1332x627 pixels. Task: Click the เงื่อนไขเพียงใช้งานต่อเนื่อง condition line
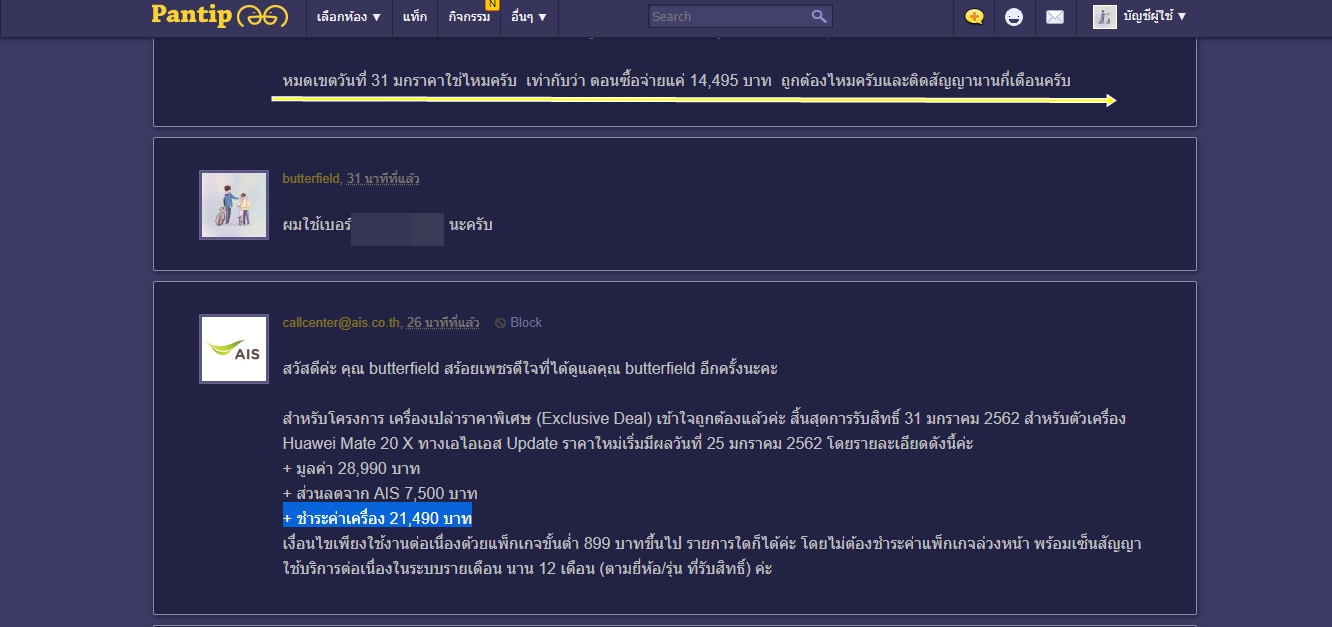pyautogui.click(x=712, y=544)
